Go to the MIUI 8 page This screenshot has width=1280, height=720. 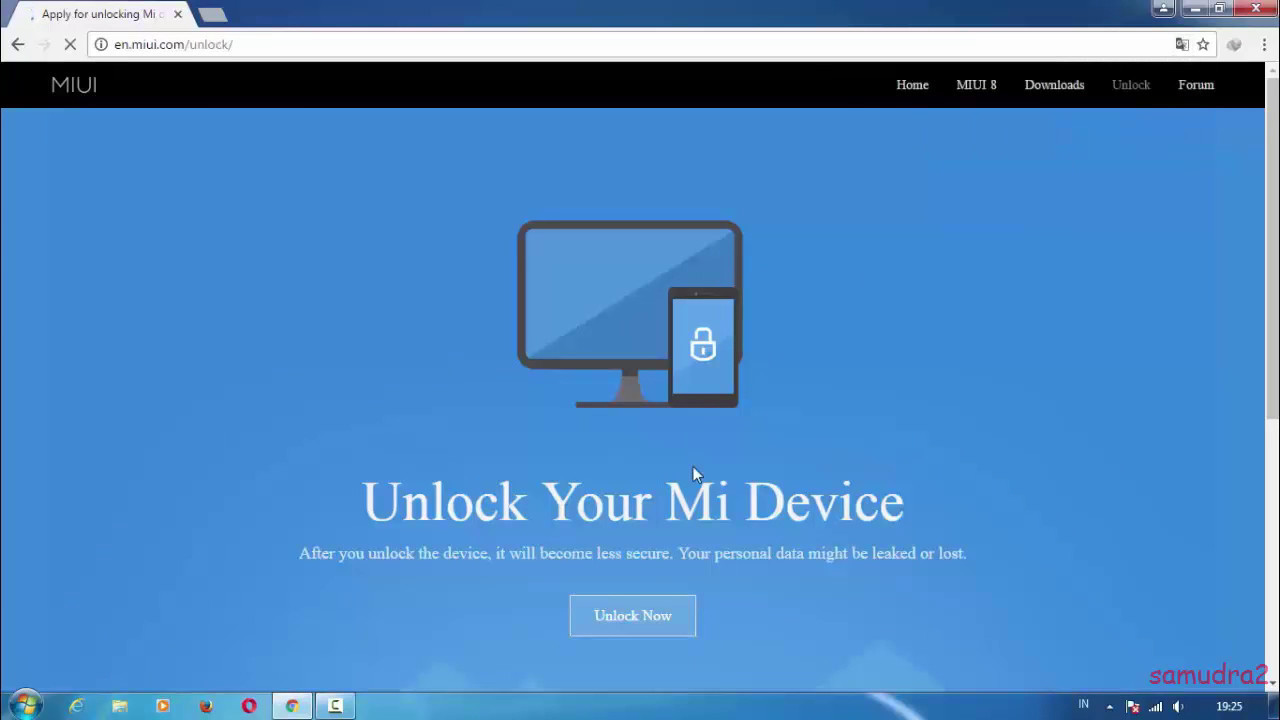(x=976, y=85)
